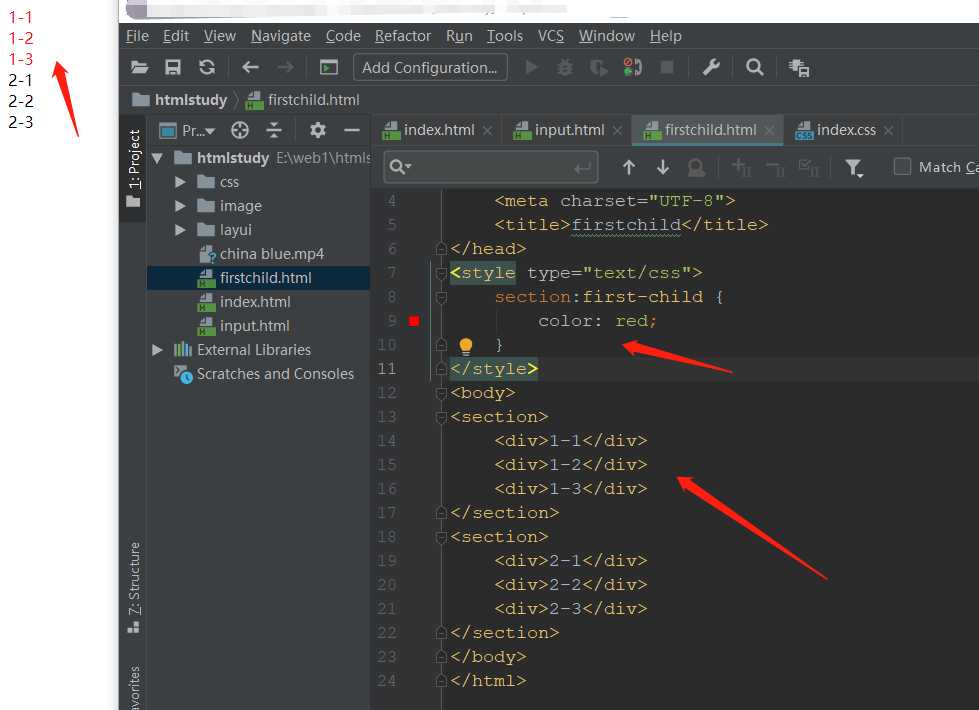Expand the layui folder
This screenshot has width=979, height=710.
[x=180, y=230]
